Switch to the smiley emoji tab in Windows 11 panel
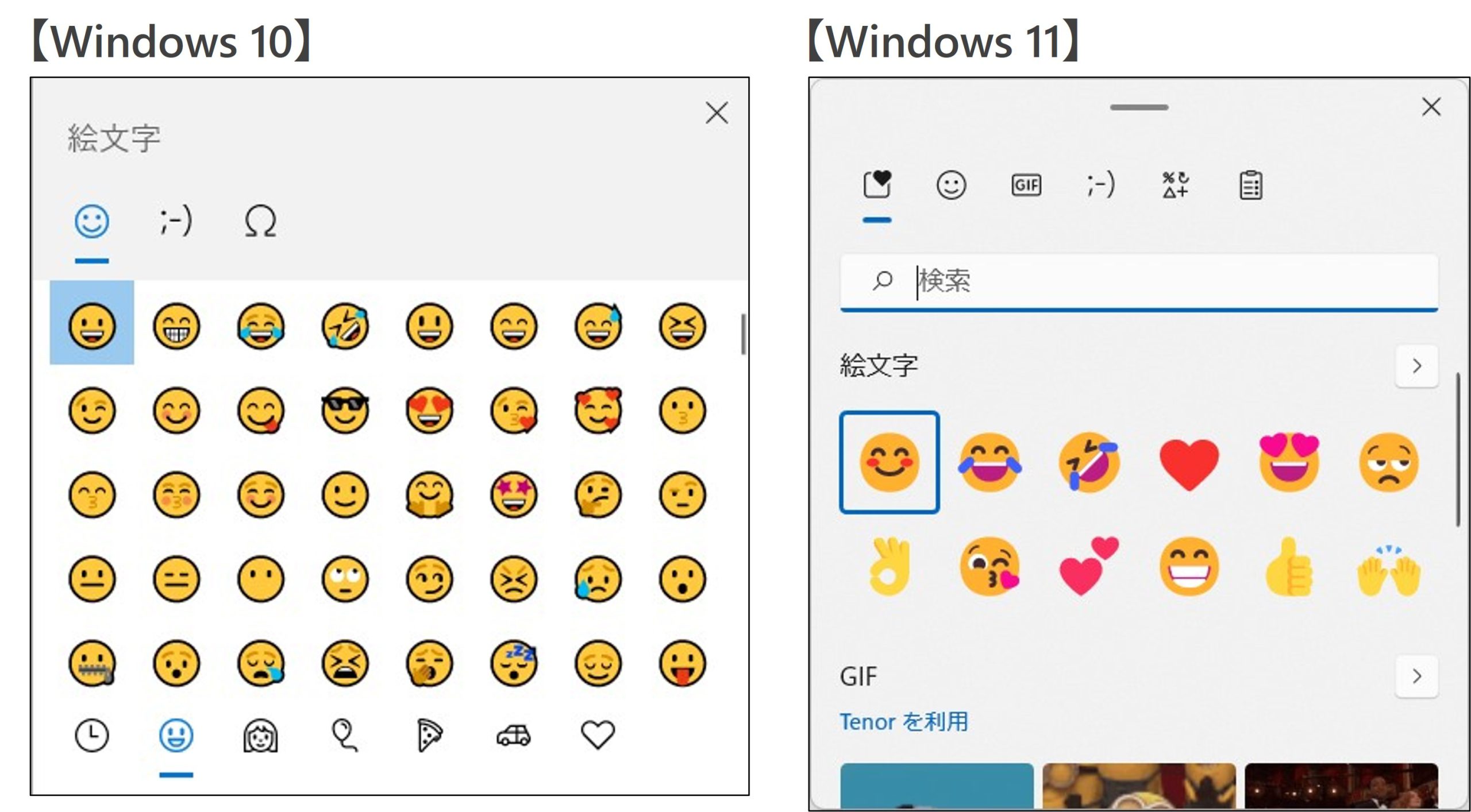The width and height of the screenshot is (1471, 812). 952,185
